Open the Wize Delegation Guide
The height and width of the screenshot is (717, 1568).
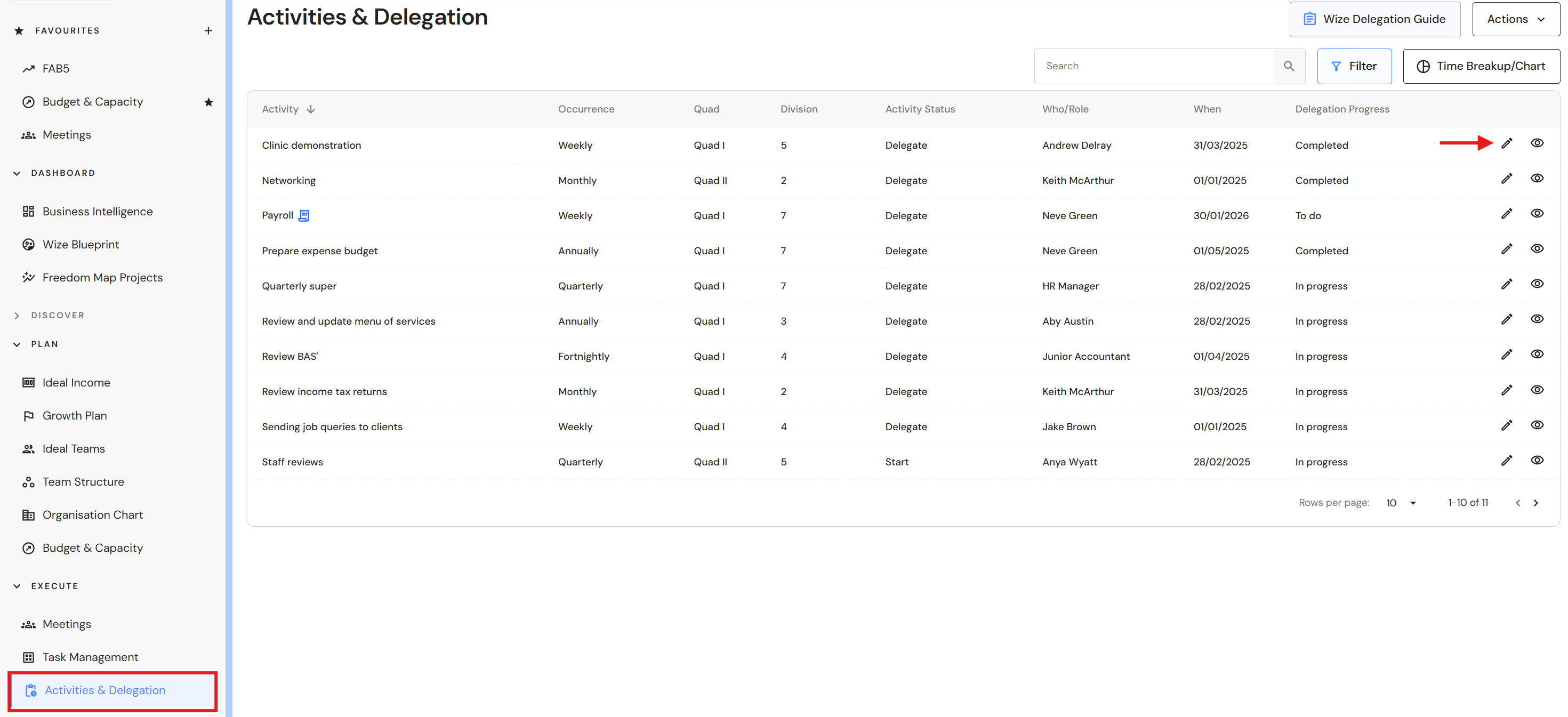click(x=1374, y=20)
